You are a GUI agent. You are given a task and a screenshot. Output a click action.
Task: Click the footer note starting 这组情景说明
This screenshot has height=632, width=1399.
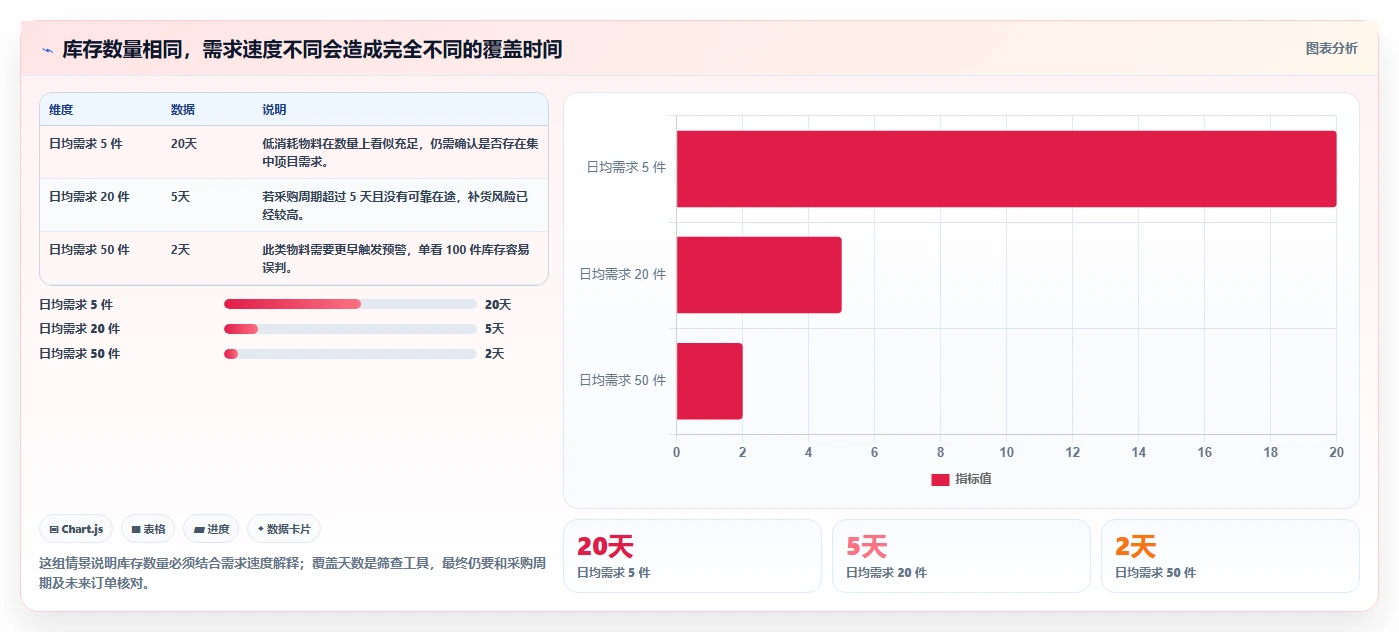point(292,573)
